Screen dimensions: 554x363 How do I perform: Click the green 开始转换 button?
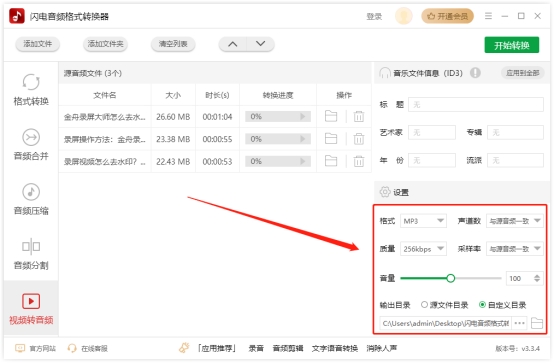(x=512, y=45)
